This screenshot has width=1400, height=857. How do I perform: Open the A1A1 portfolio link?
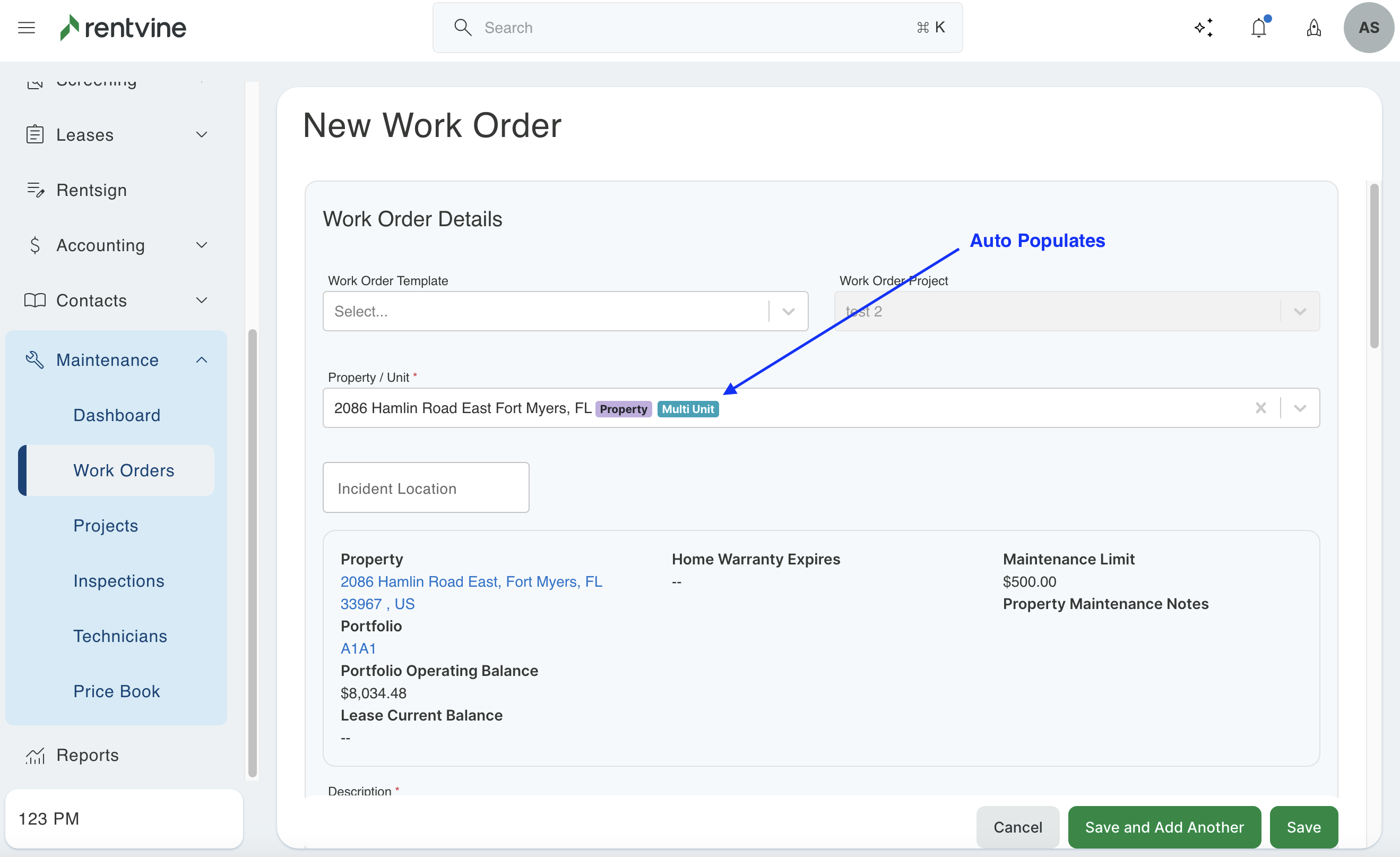tap(358, 648)
